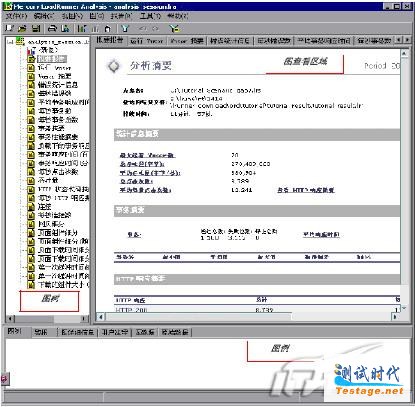Click the report's horizontal scrollbar right arrow
Viewport: 415px width, 407px height.
(396, 316)
